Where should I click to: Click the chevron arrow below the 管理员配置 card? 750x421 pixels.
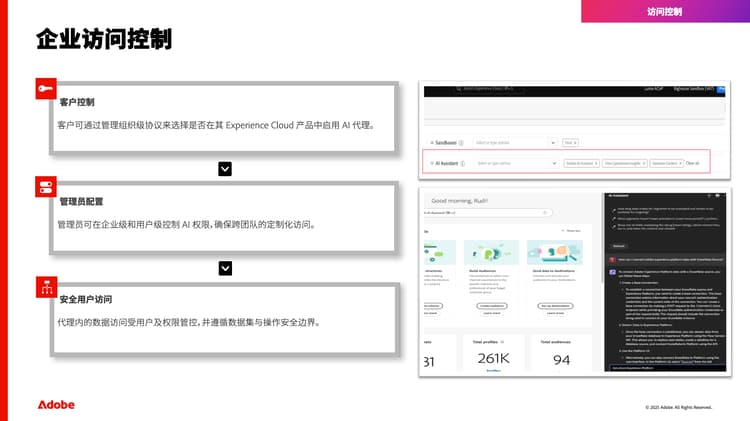(225, 268)
